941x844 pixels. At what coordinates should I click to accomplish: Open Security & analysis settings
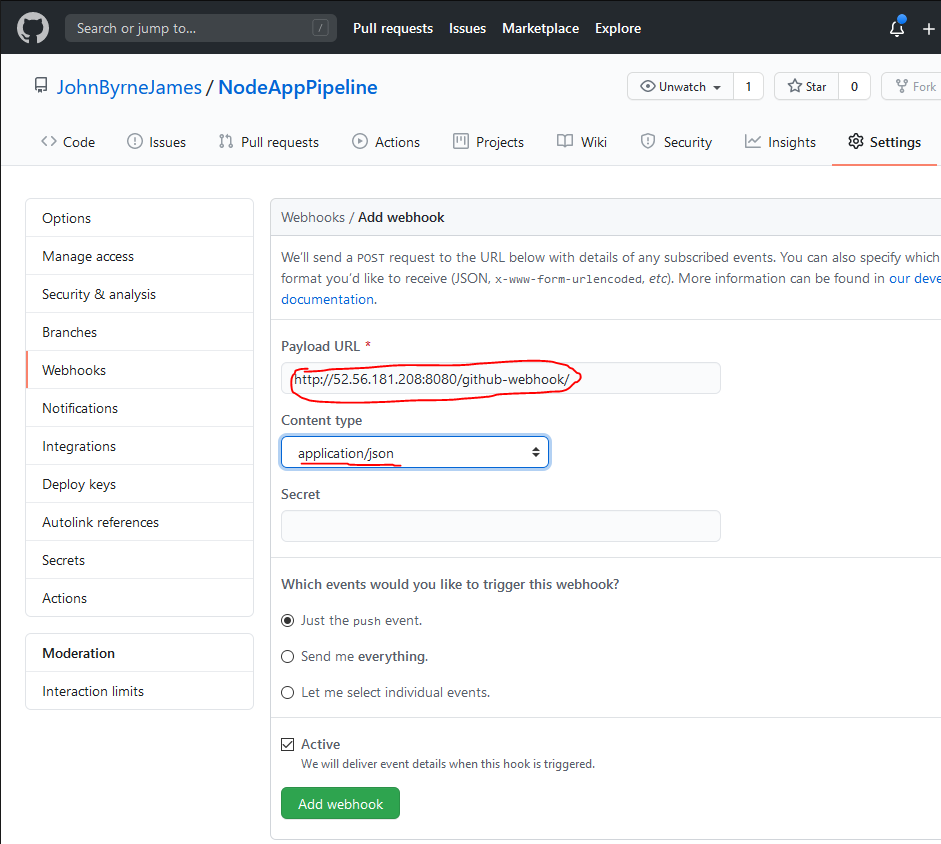coord(139,294)
